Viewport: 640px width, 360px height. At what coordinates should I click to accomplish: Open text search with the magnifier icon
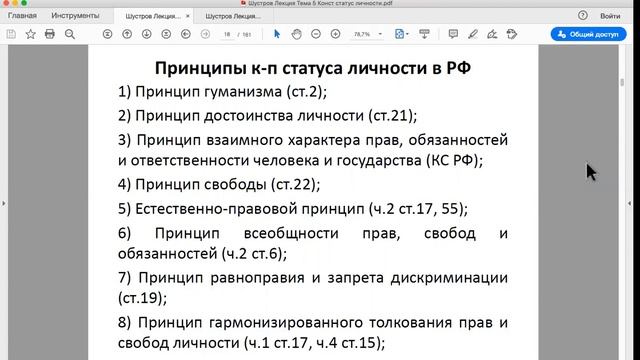click(x=70, y=34)
